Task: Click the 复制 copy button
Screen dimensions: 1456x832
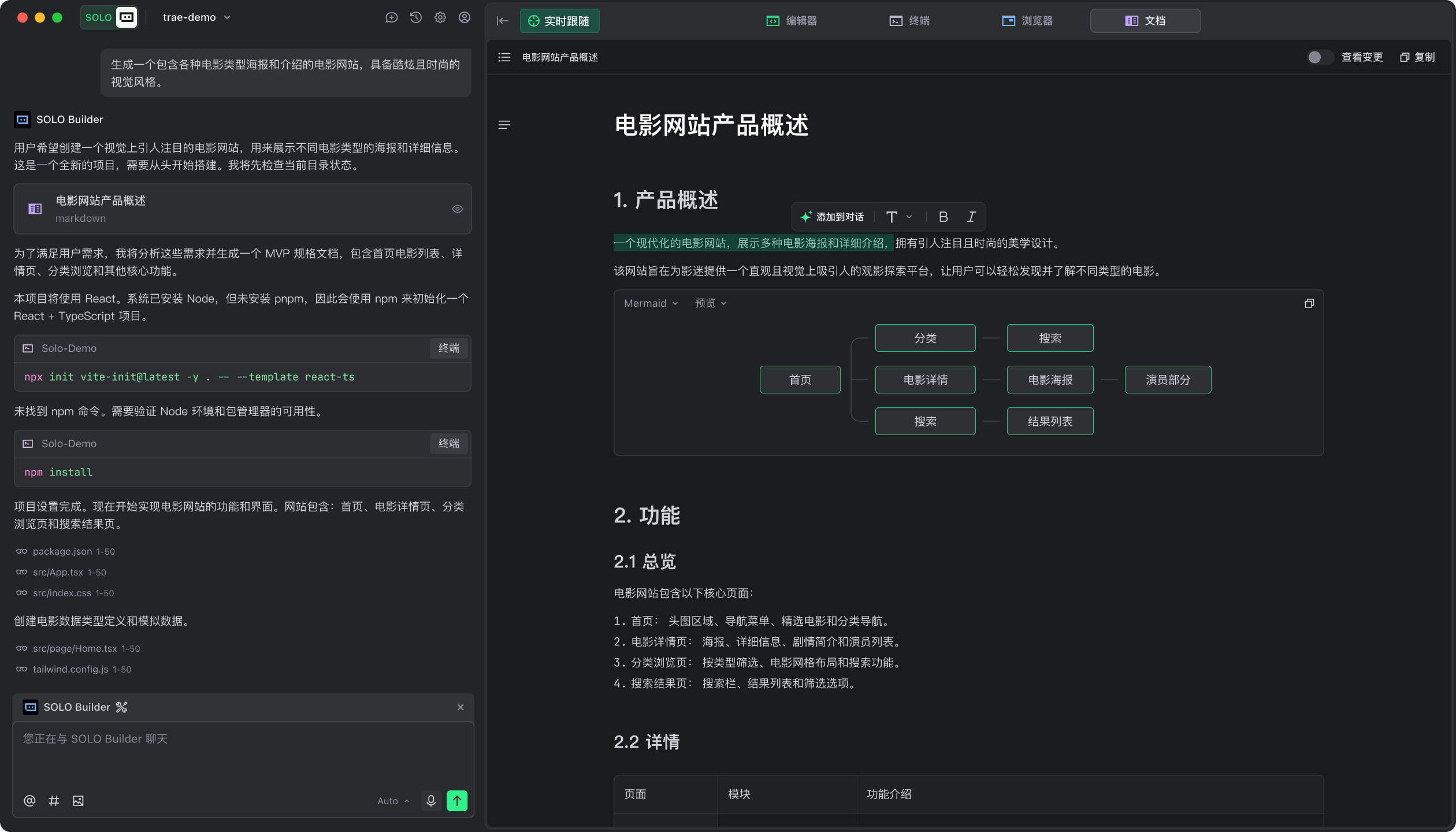Action: click(x=1417, y=57)
